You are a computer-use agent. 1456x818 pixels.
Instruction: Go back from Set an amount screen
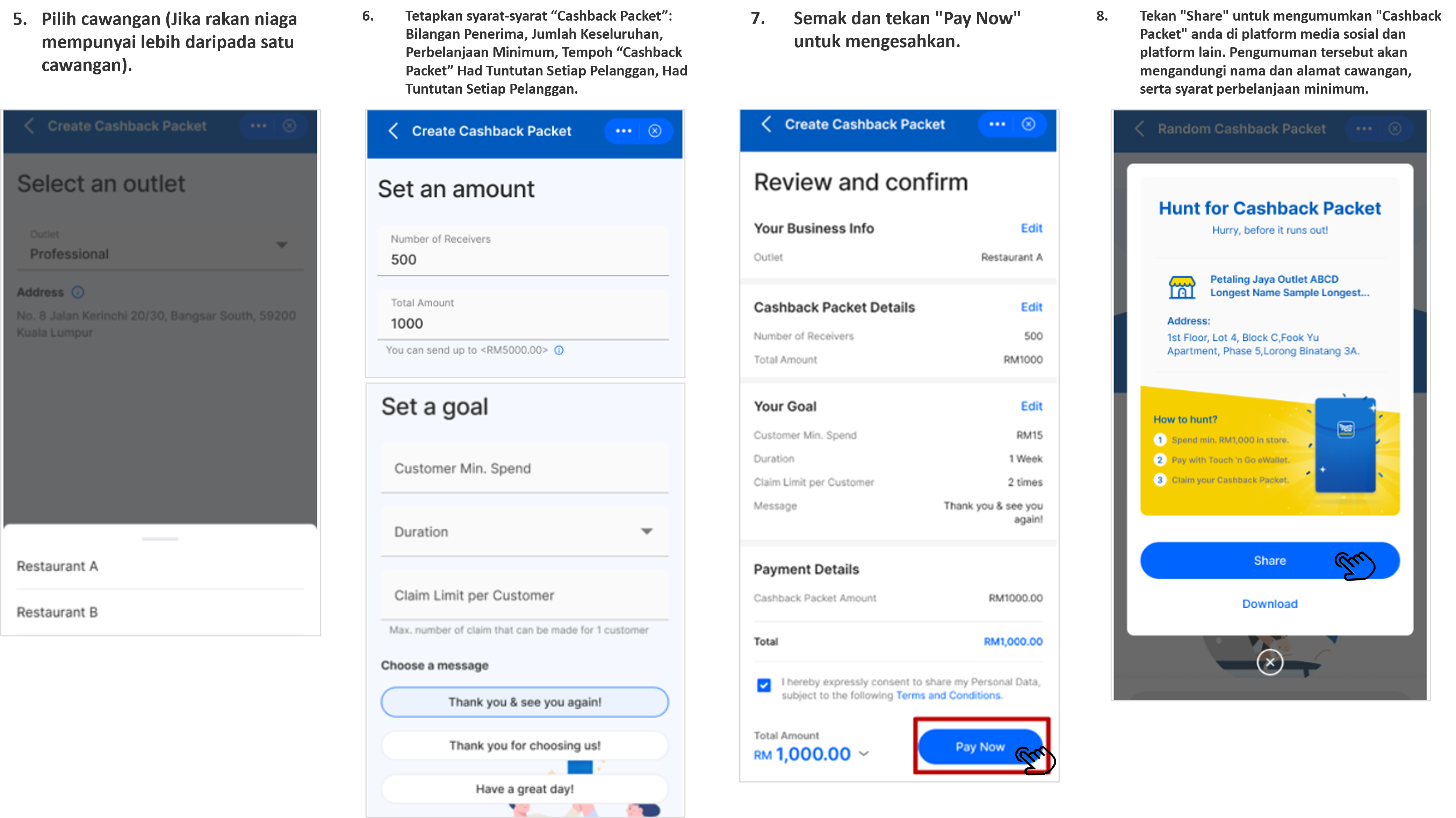coord(394,131)
